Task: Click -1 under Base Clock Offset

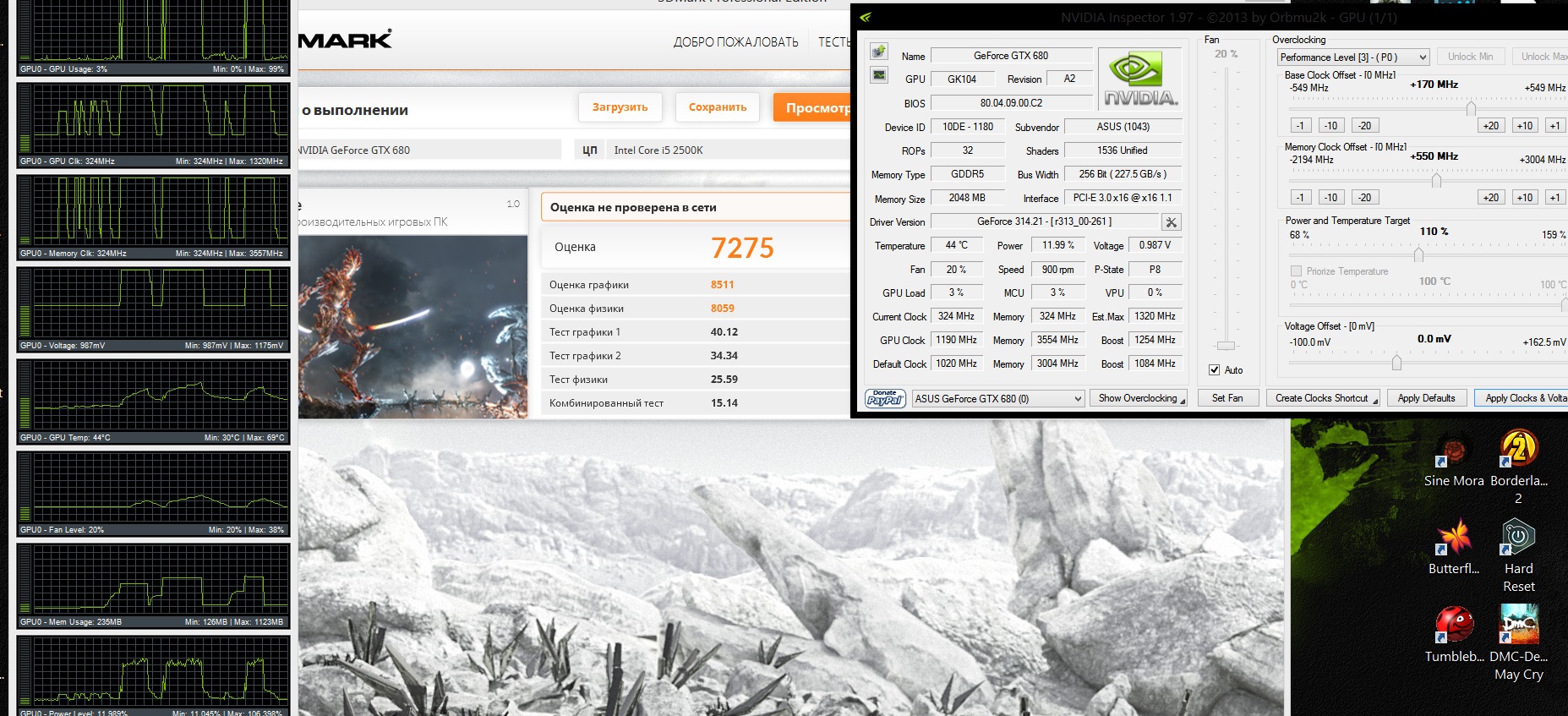Action: pos(1300,126)
